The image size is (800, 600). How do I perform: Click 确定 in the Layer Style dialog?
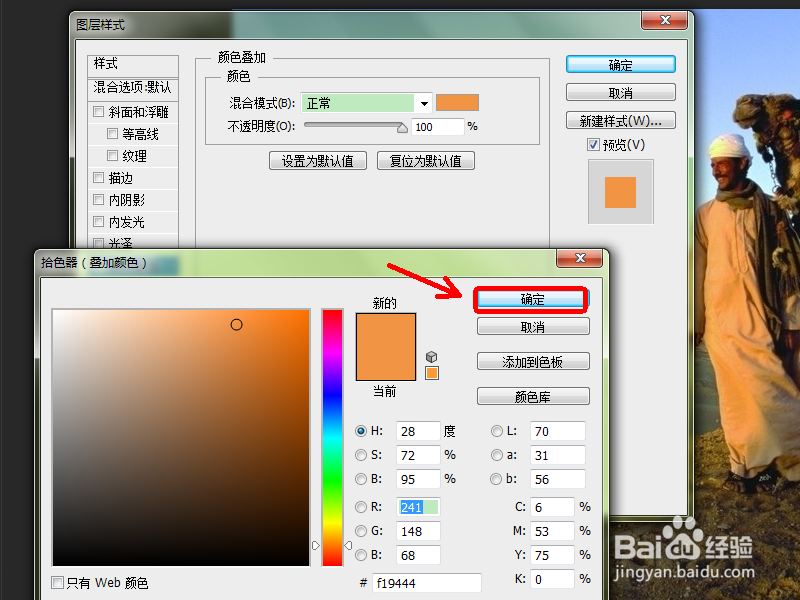point(620,65)
